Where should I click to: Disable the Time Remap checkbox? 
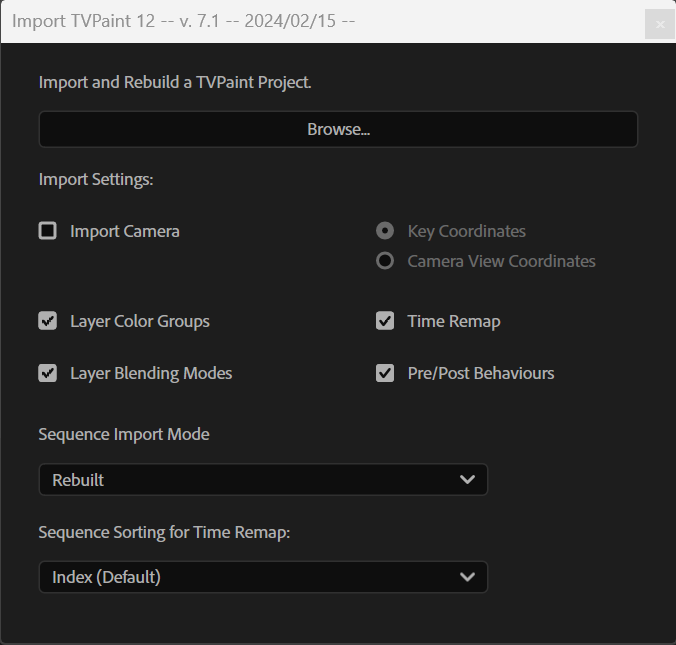click(385, 321)
